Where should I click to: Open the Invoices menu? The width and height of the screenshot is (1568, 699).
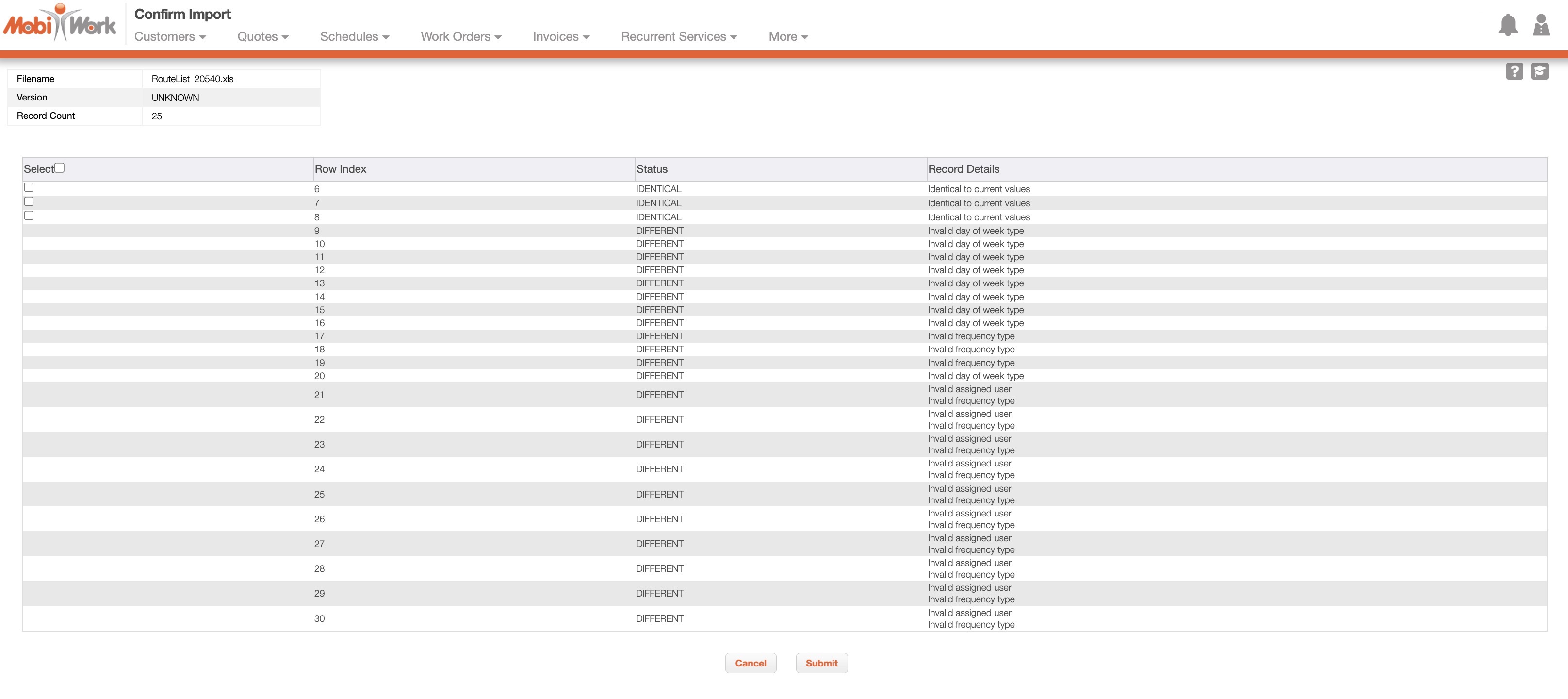pos(561,36)
